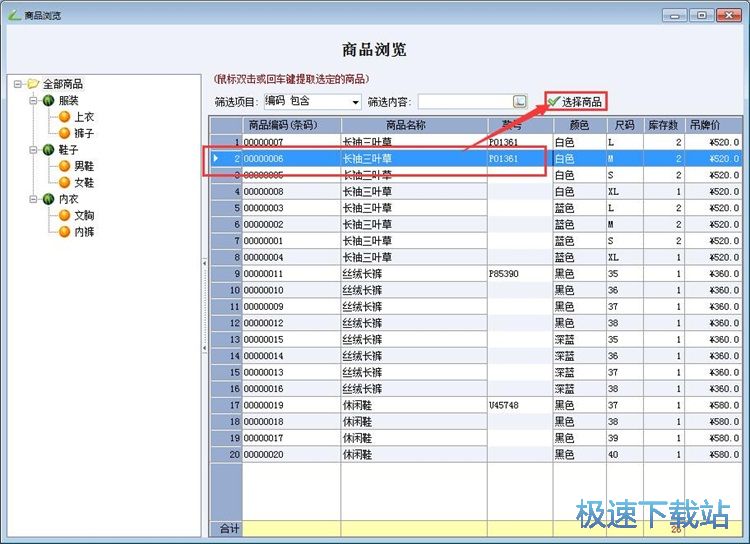The image size is (750, 544).
Task: Sort by 库存数 column header
Action: click(663, 125)
